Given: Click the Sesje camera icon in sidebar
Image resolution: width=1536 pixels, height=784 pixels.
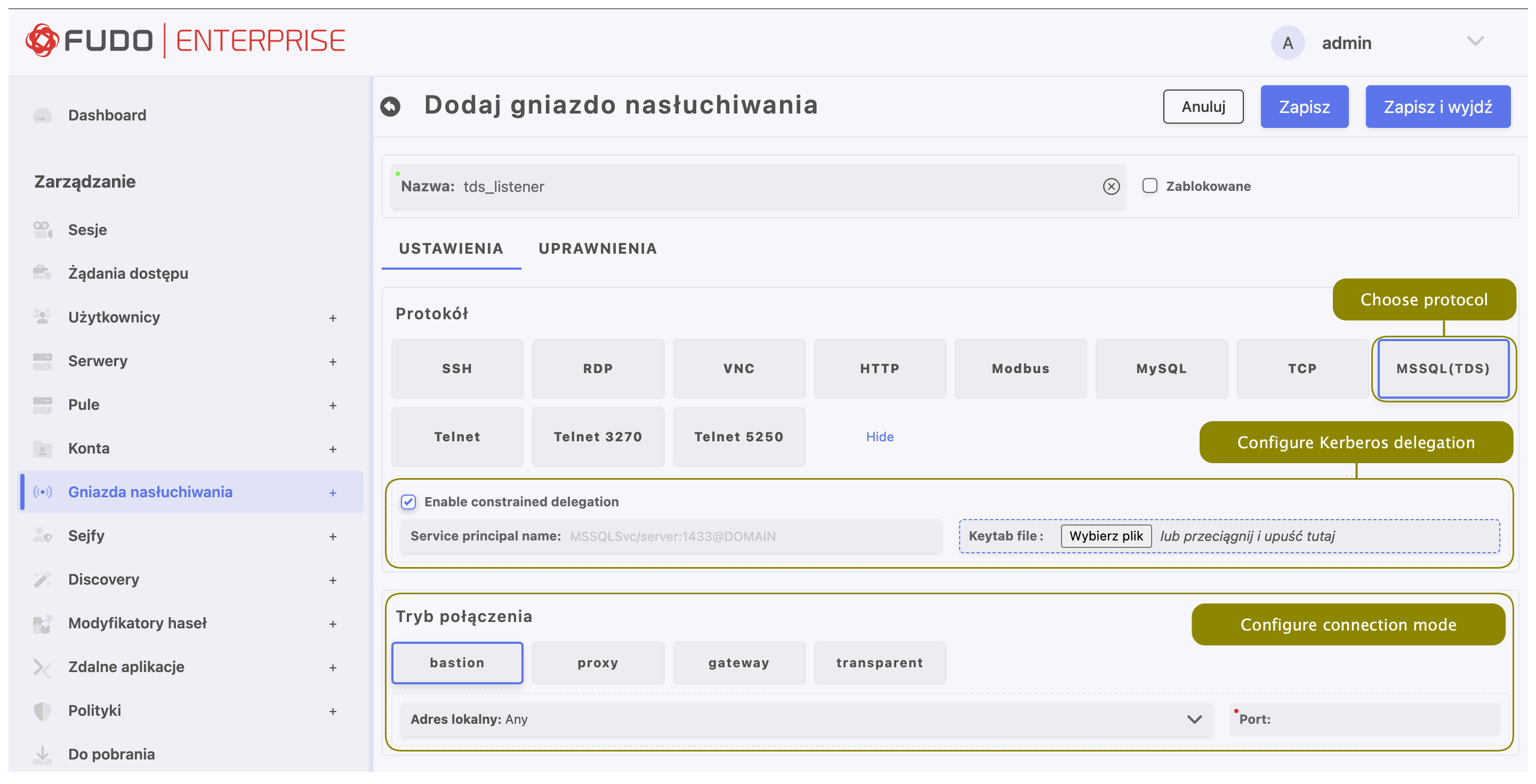Looking at the screenshot, I should 42,230.
